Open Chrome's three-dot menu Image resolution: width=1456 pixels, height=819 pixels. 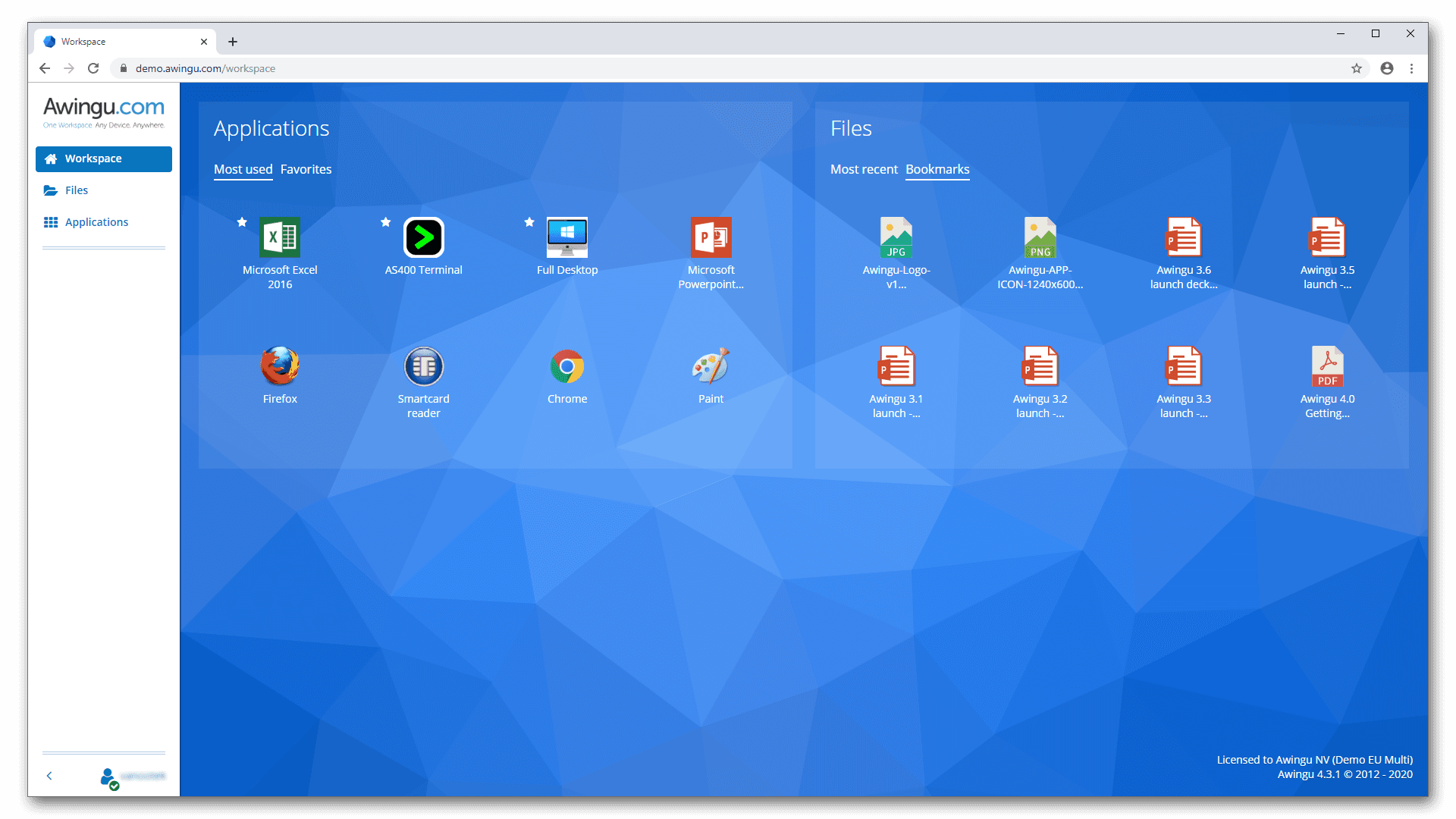[x=1411, y=68]
